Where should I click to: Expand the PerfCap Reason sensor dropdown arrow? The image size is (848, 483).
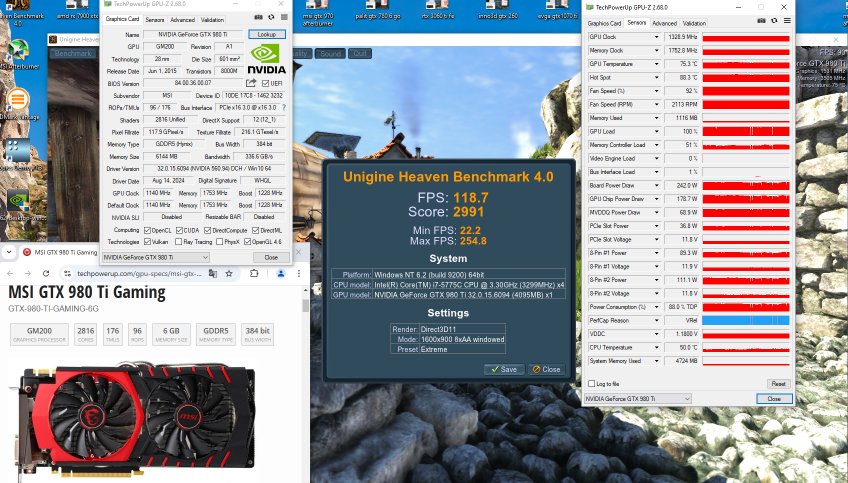tap(657, 320)
